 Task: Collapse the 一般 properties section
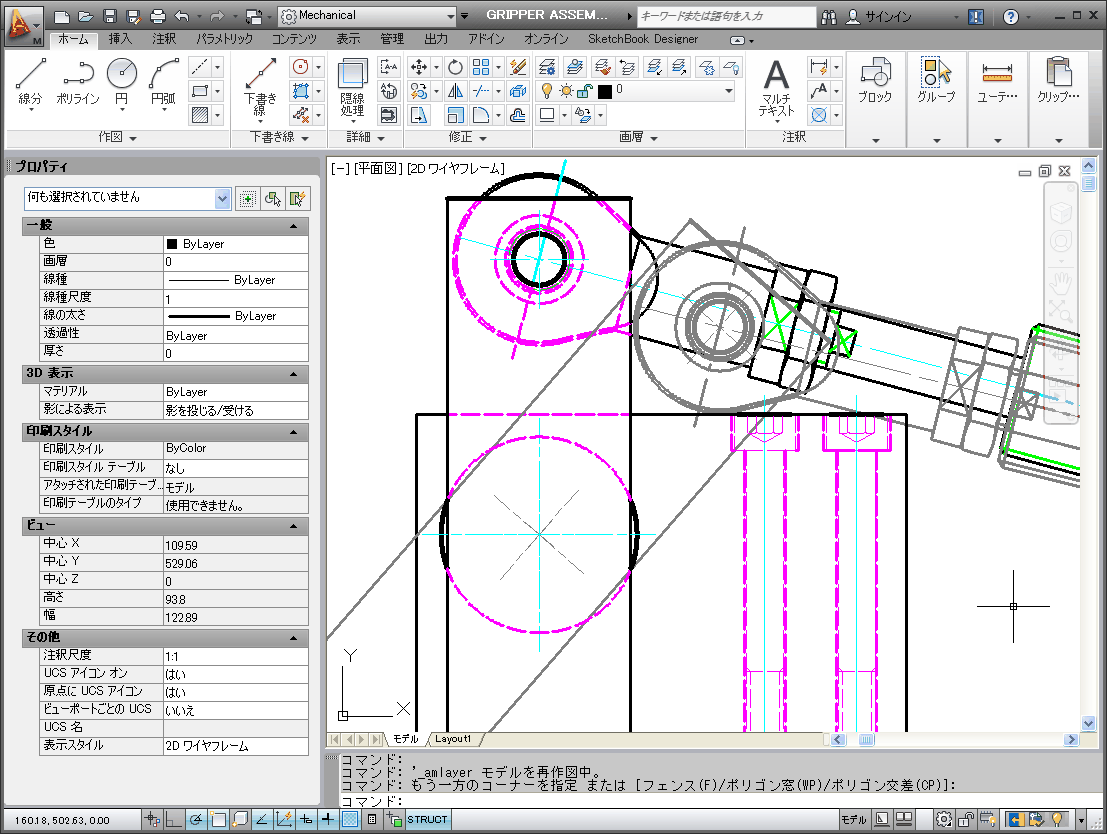point(294,226)
